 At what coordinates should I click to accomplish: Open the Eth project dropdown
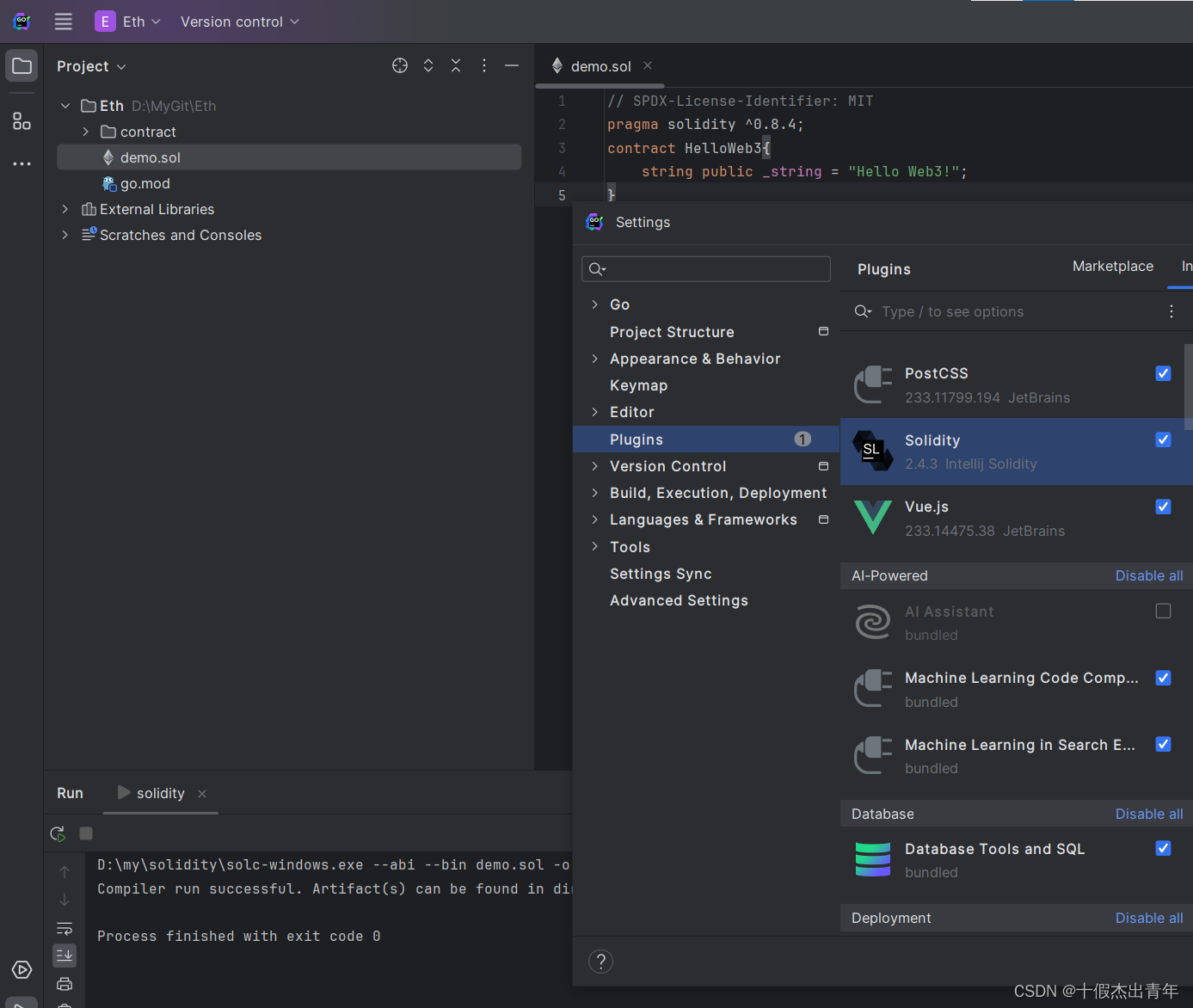point(128,22)
